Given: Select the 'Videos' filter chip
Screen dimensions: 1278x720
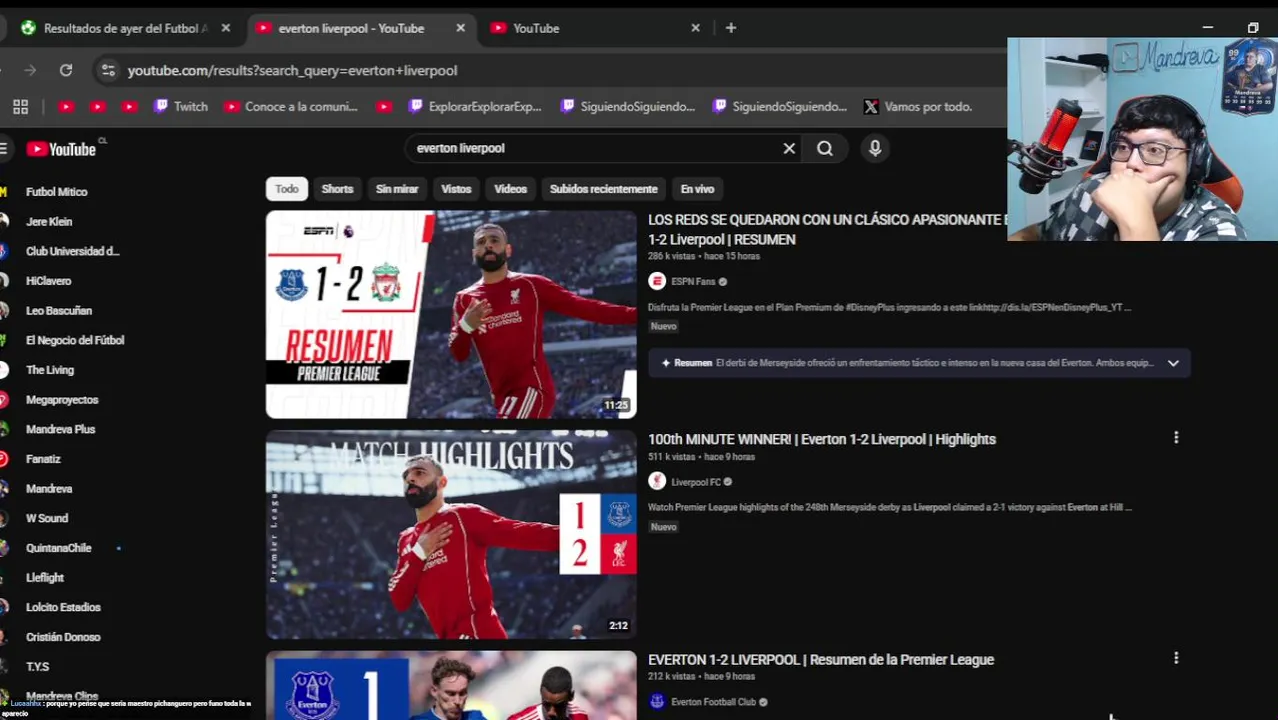Looking at the screenshot, I should [x=510, y=189].
